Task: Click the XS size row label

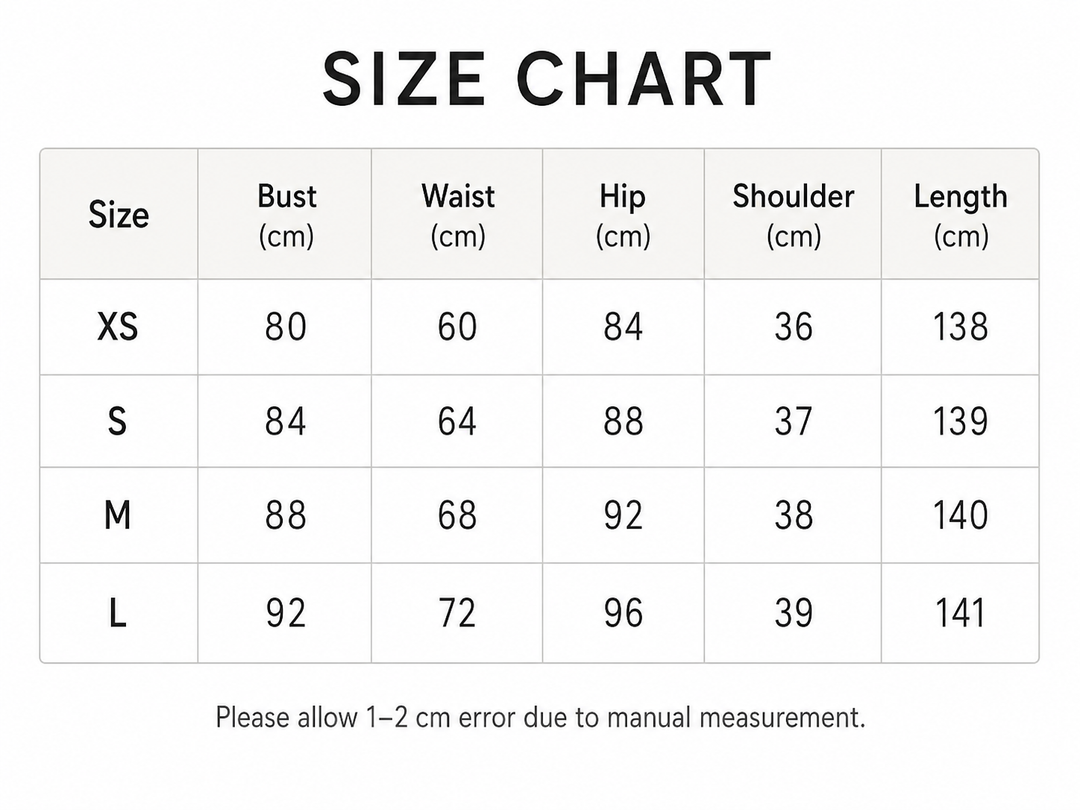Action: 118,326
